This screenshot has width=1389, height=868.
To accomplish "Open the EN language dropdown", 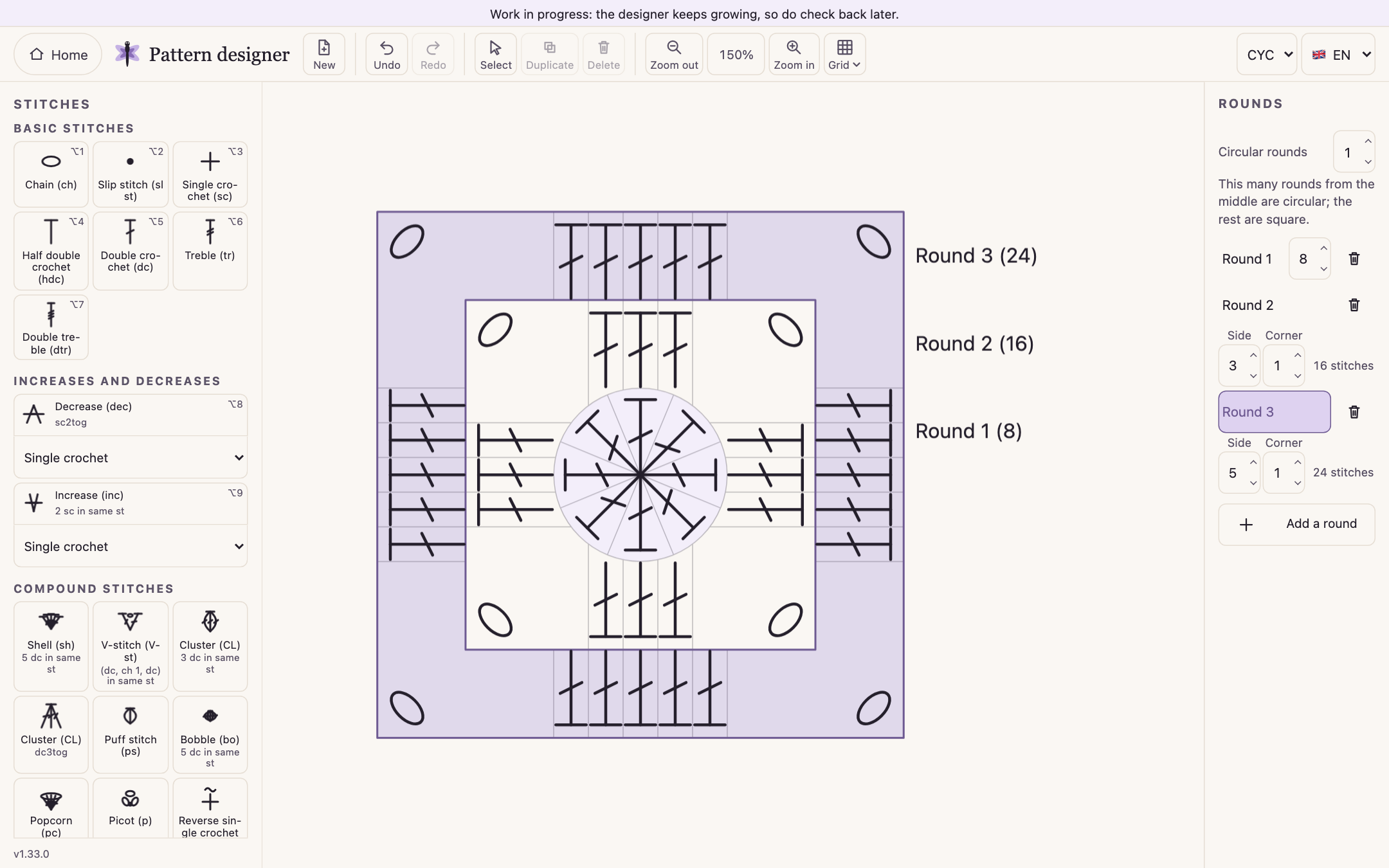I will (x=1338, y=55).
